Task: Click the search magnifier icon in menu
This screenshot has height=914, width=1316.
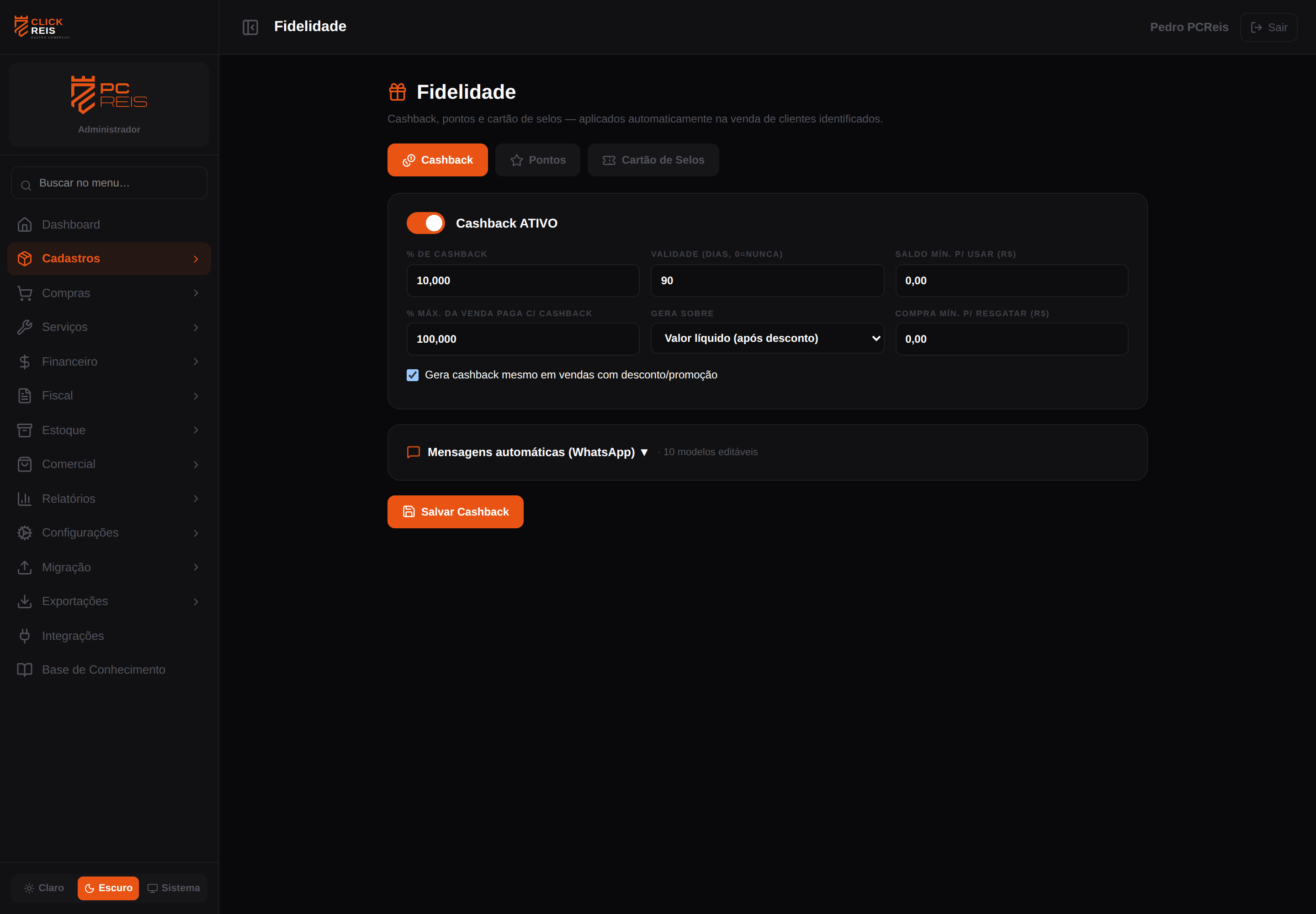Action: click(x=26, y=185)
